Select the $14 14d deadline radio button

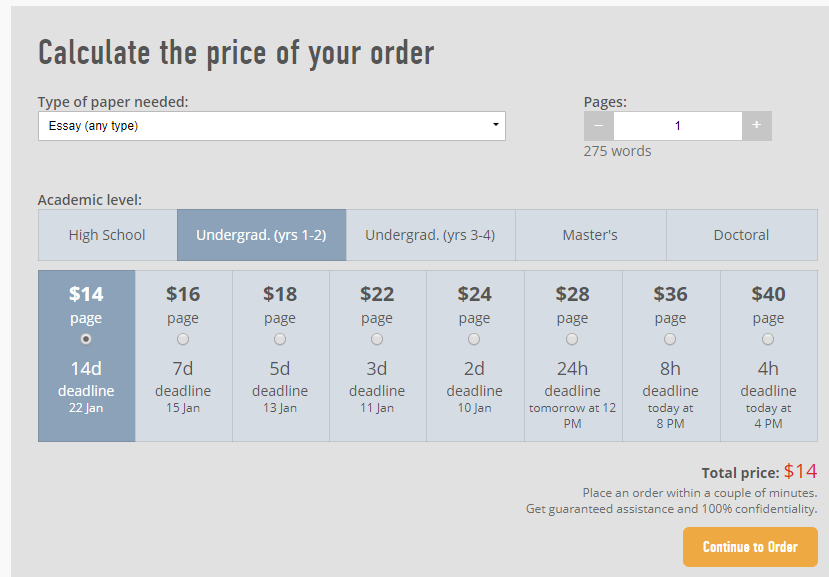coord(86,339)
